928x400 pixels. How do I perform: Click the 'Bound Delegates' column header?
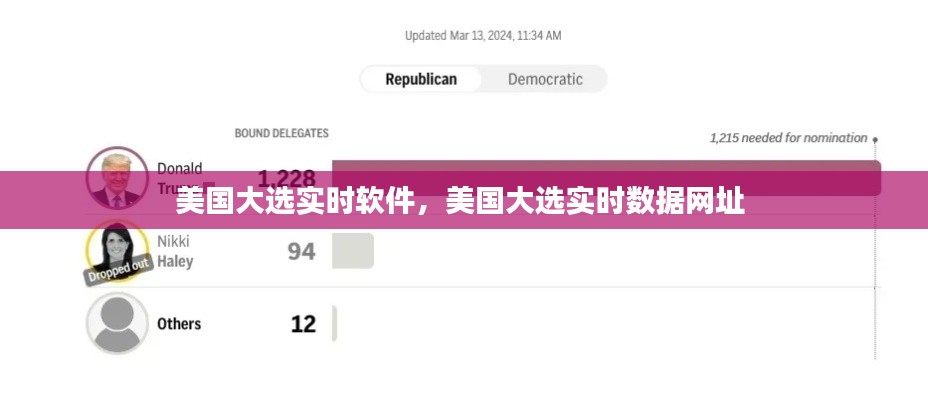281,133
